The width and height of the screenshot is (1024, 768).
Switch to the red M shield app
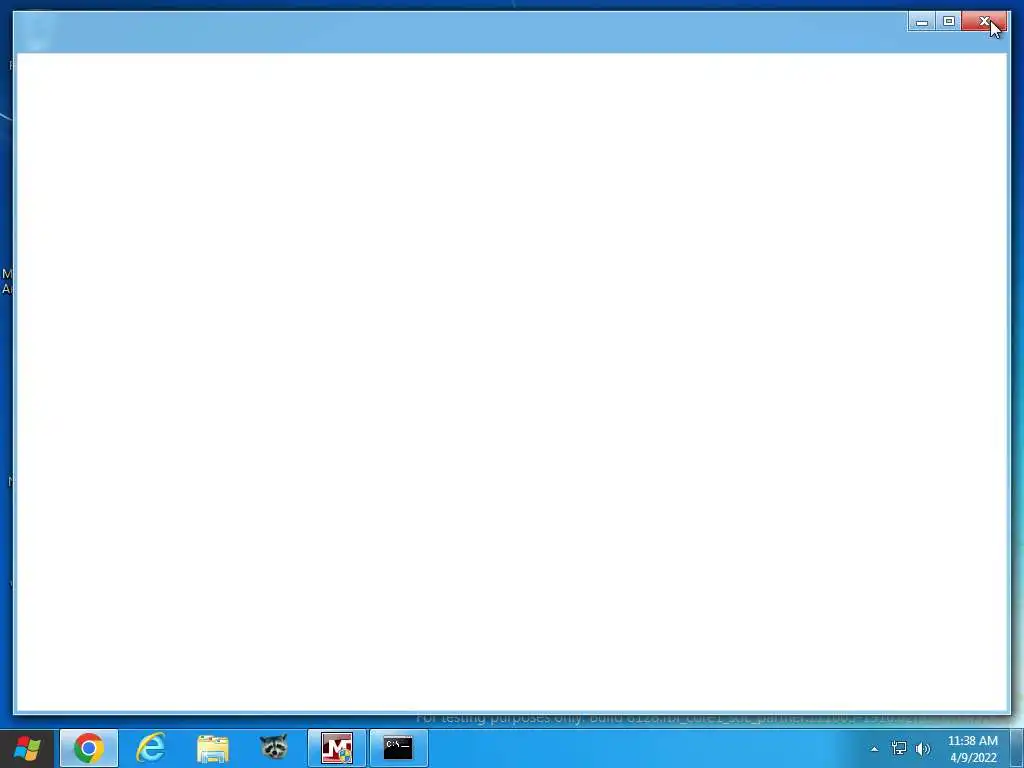pos(336,748)
